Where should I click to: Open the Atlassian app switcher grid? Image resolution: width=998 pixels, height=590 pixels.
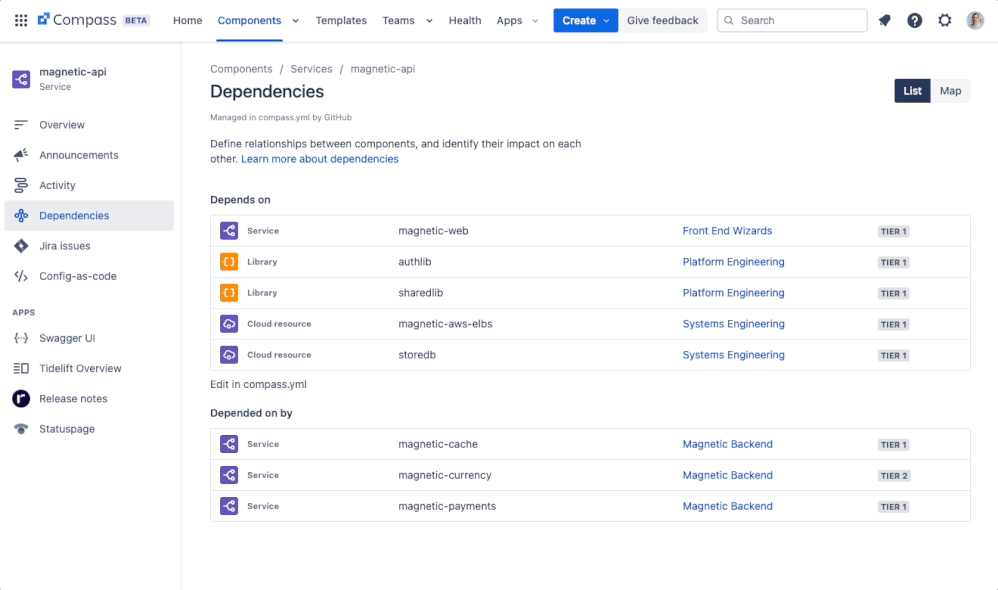tap(20, 20)
